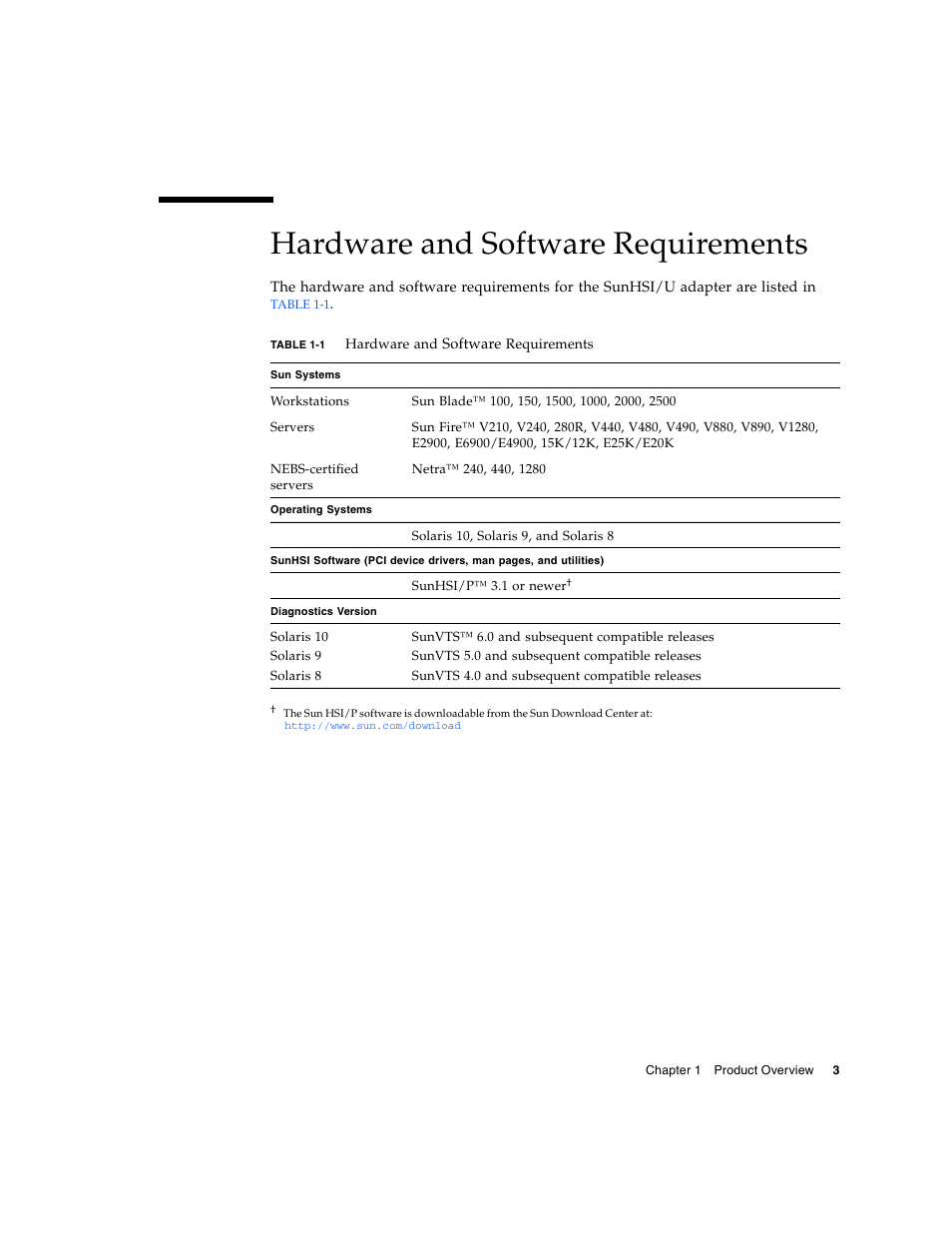Click the 'Sun Systems' section header
The image size is (952, 1233).
305,375
